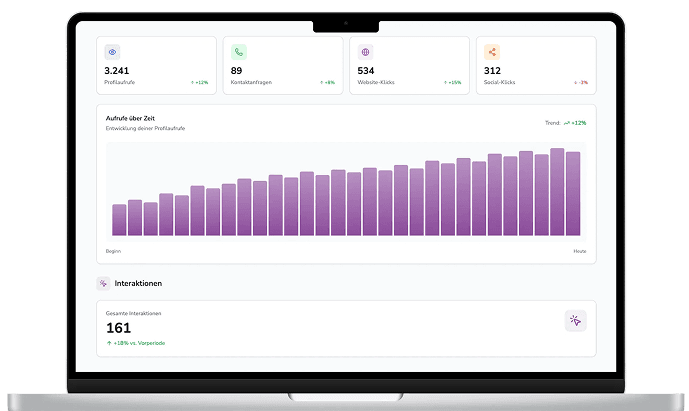Click the Social-Klicks label
The height and width of the screenshot is (411, 689).
[499, 82]
